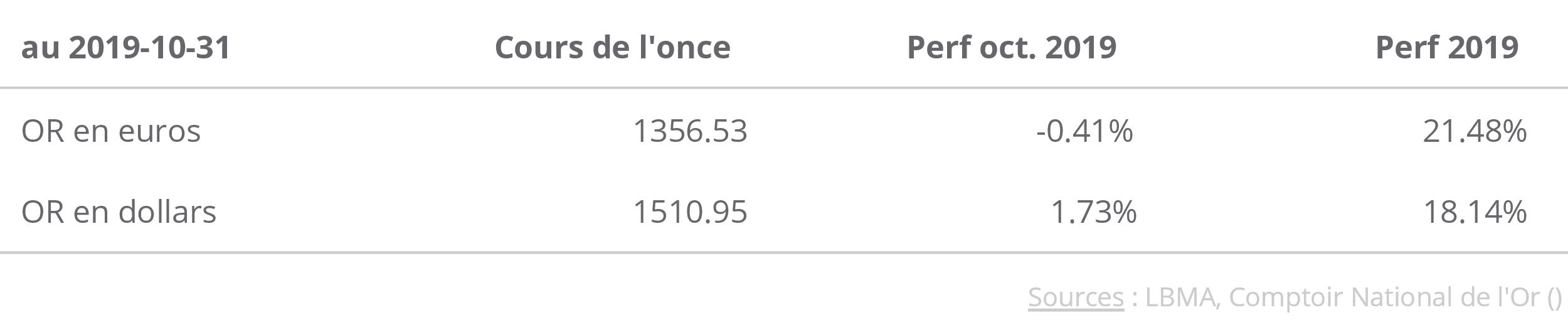
Task: Click the 'Cours de l'once' column header
Action: (x=612, y=48)
